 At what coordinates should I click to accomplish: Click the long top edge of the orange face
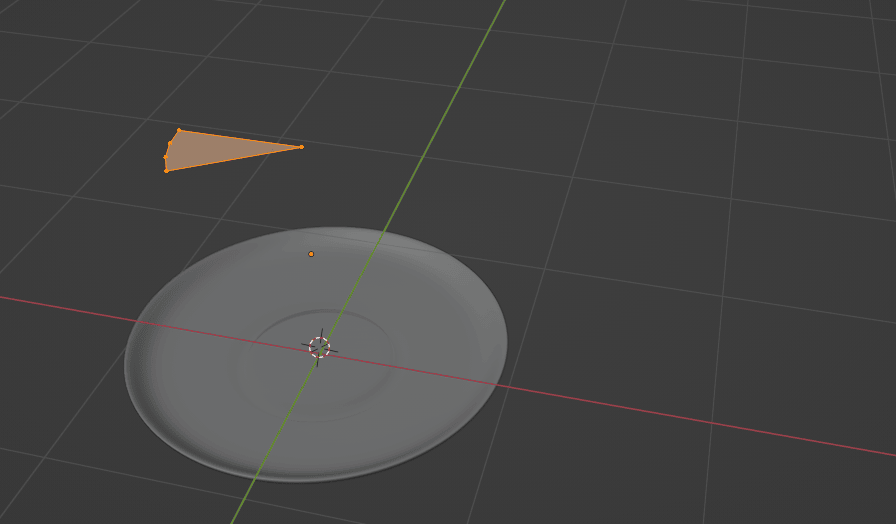click(240, 139)
